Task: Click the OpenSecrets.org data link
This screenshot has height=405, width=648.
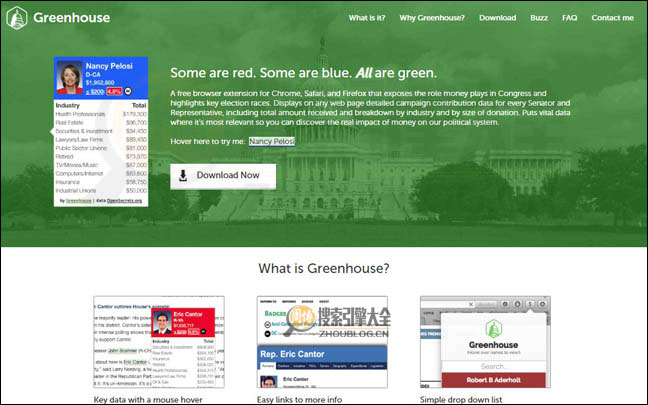Action: point(124,201)
